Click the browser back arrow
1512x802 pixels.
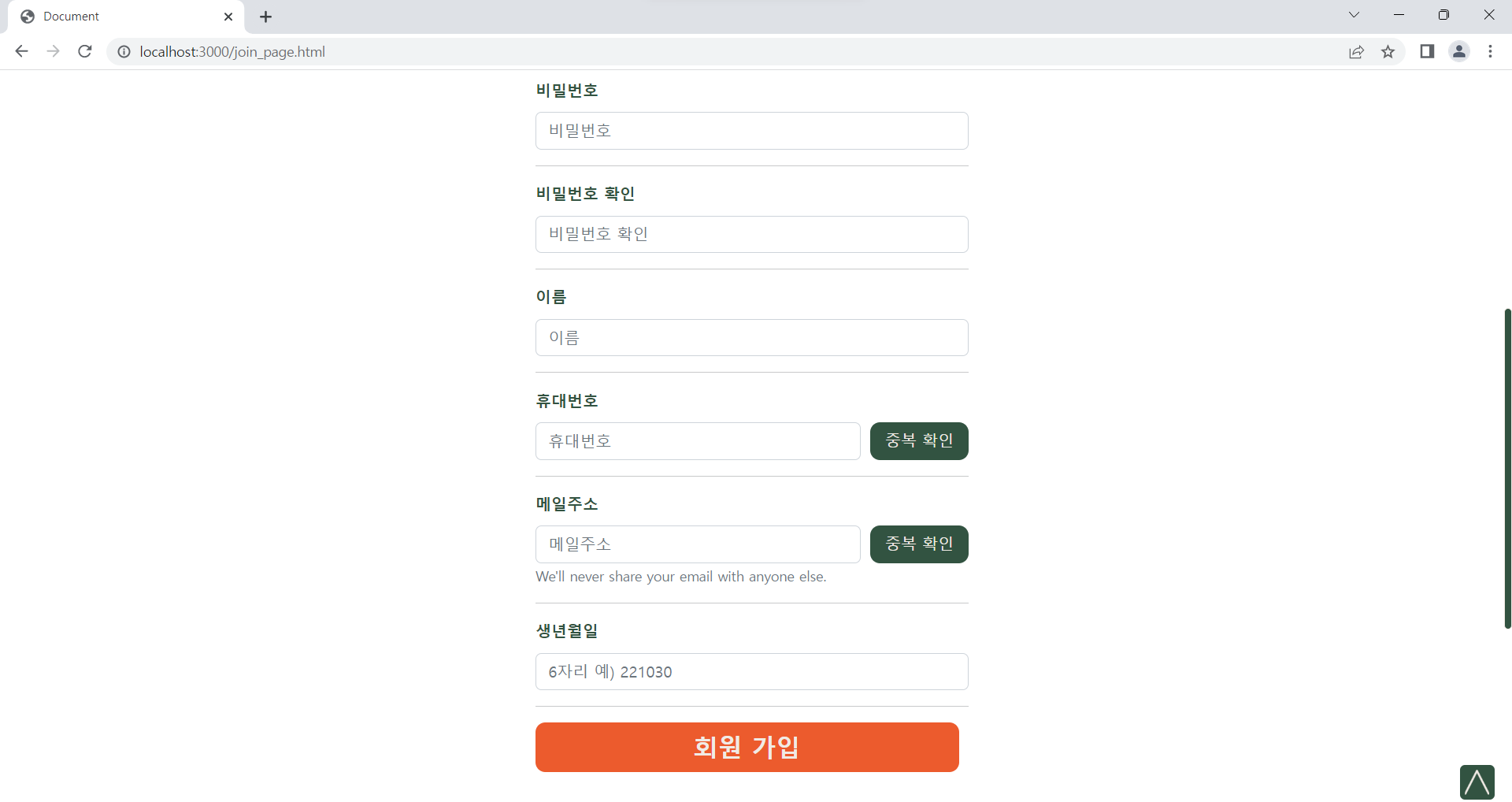coord(21,51)
